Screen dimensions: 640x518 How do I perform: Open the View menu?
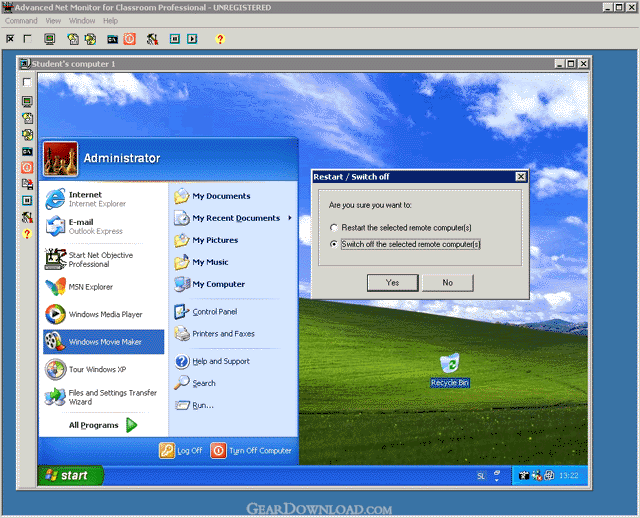tap(53, 21)
